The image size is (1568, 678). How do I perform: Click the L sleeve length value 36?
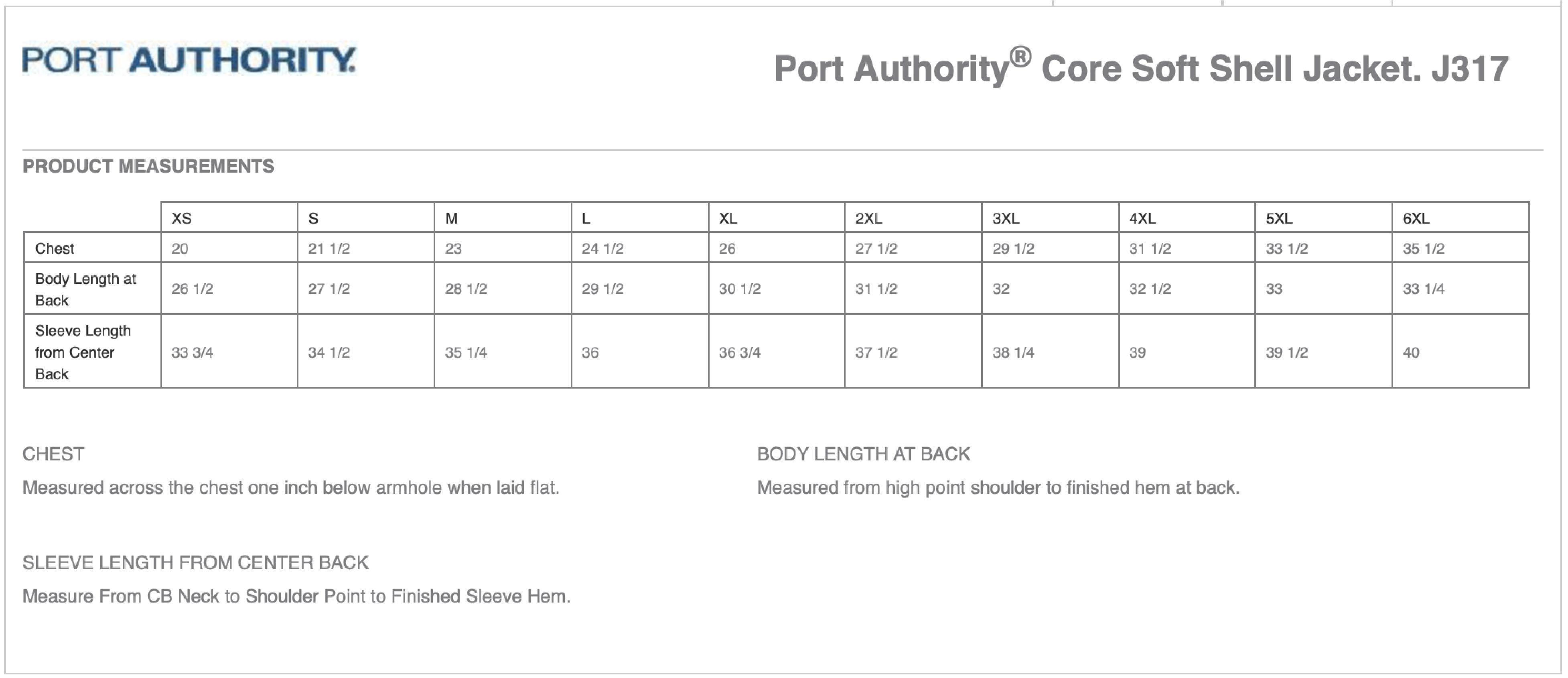coord(590,353)
